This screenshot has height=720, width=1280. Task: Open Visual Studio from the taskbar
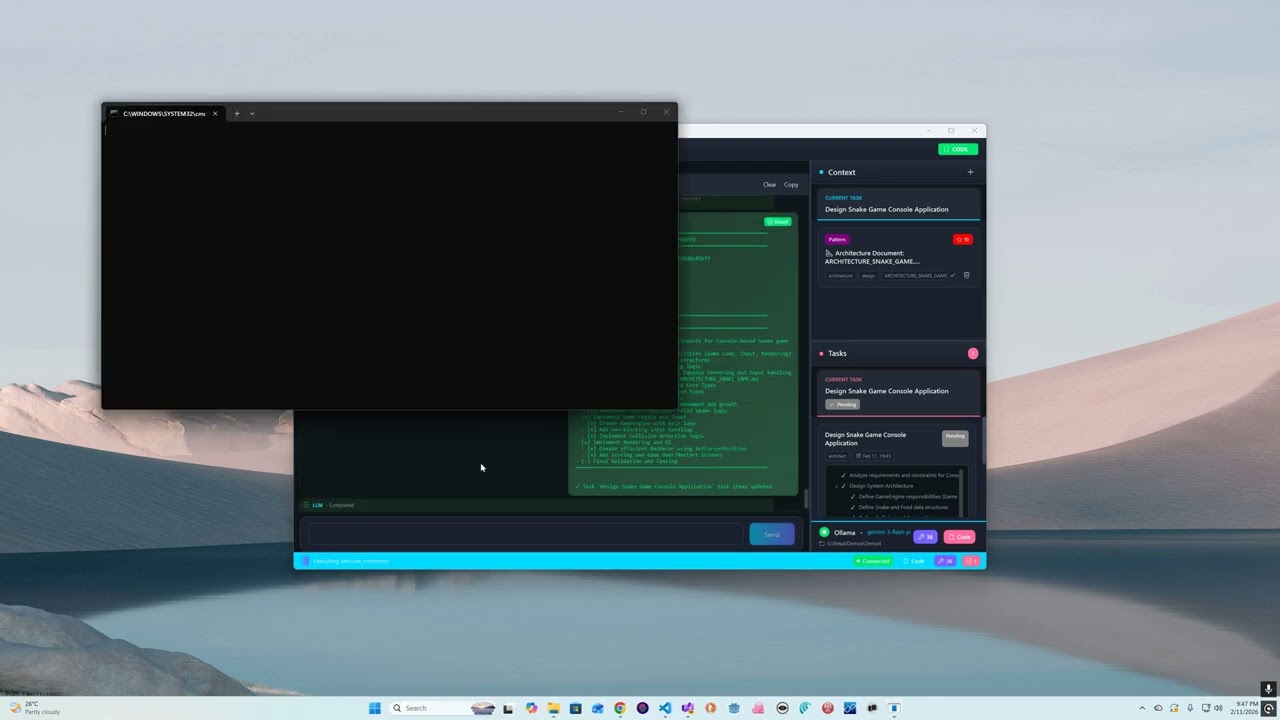(x=687, y=708)
